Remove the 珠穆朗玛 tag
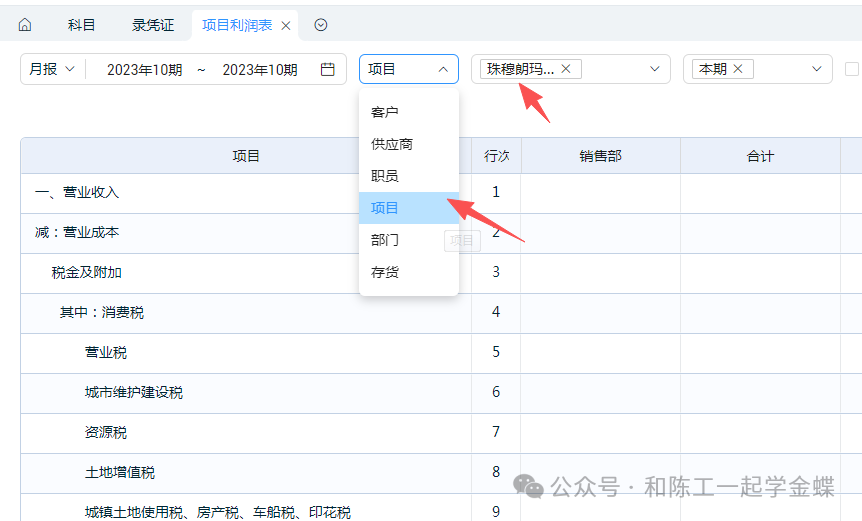The image size is (862, 521). 566,69
